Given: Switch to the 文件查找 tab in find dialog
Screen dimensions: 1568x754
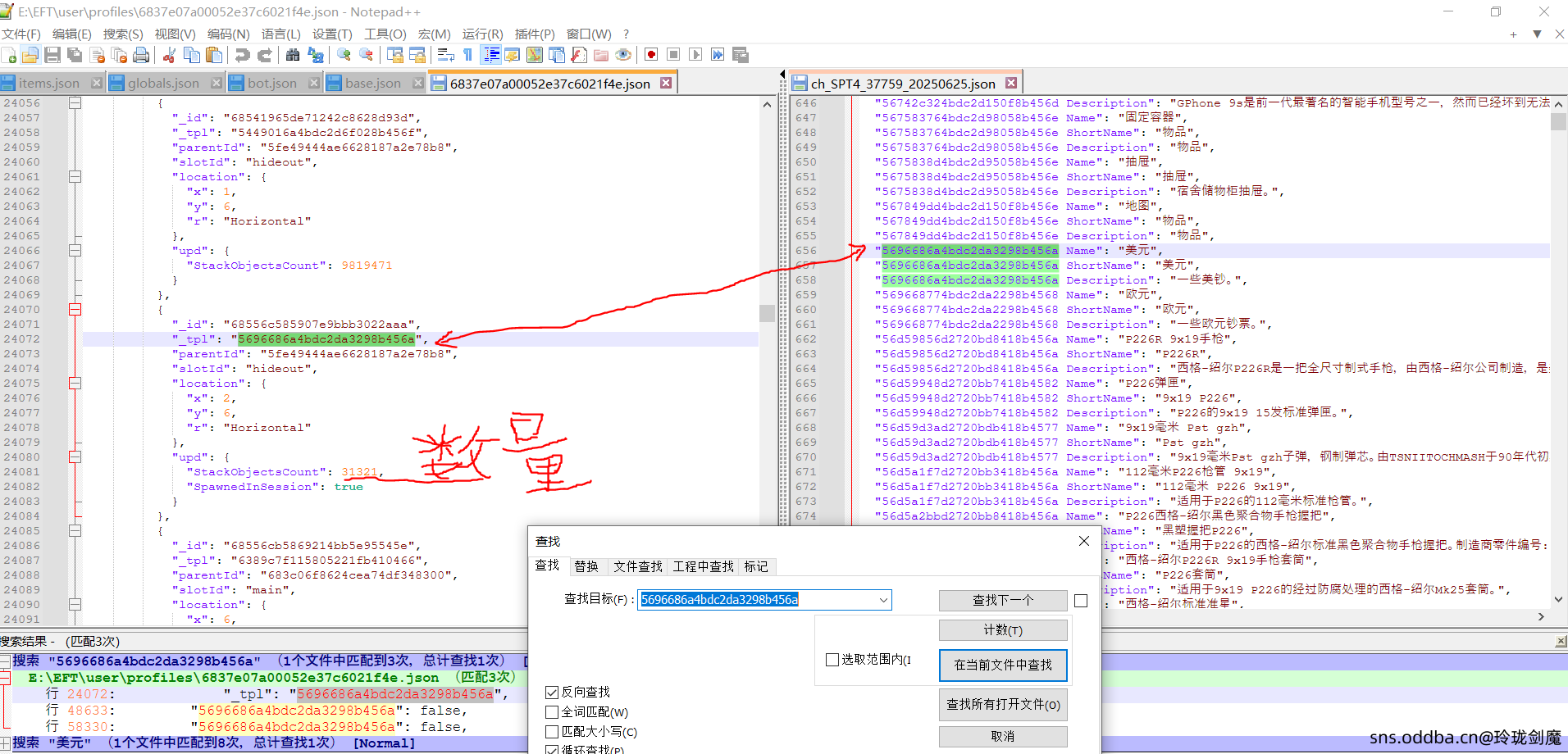Looking at the screenshot, I should (x=637, y=566).
